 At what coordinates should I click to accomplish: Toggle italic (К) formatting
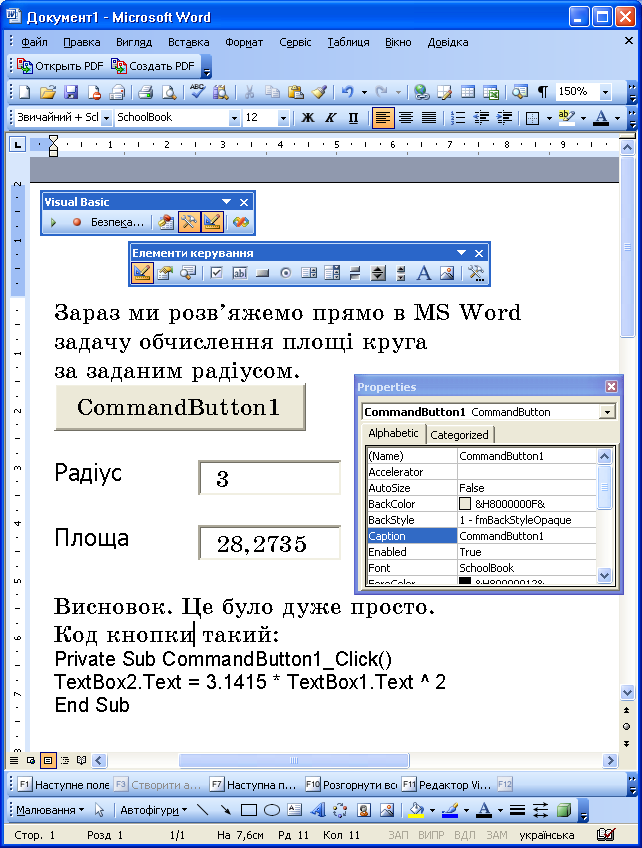click(x=330, y=118)
